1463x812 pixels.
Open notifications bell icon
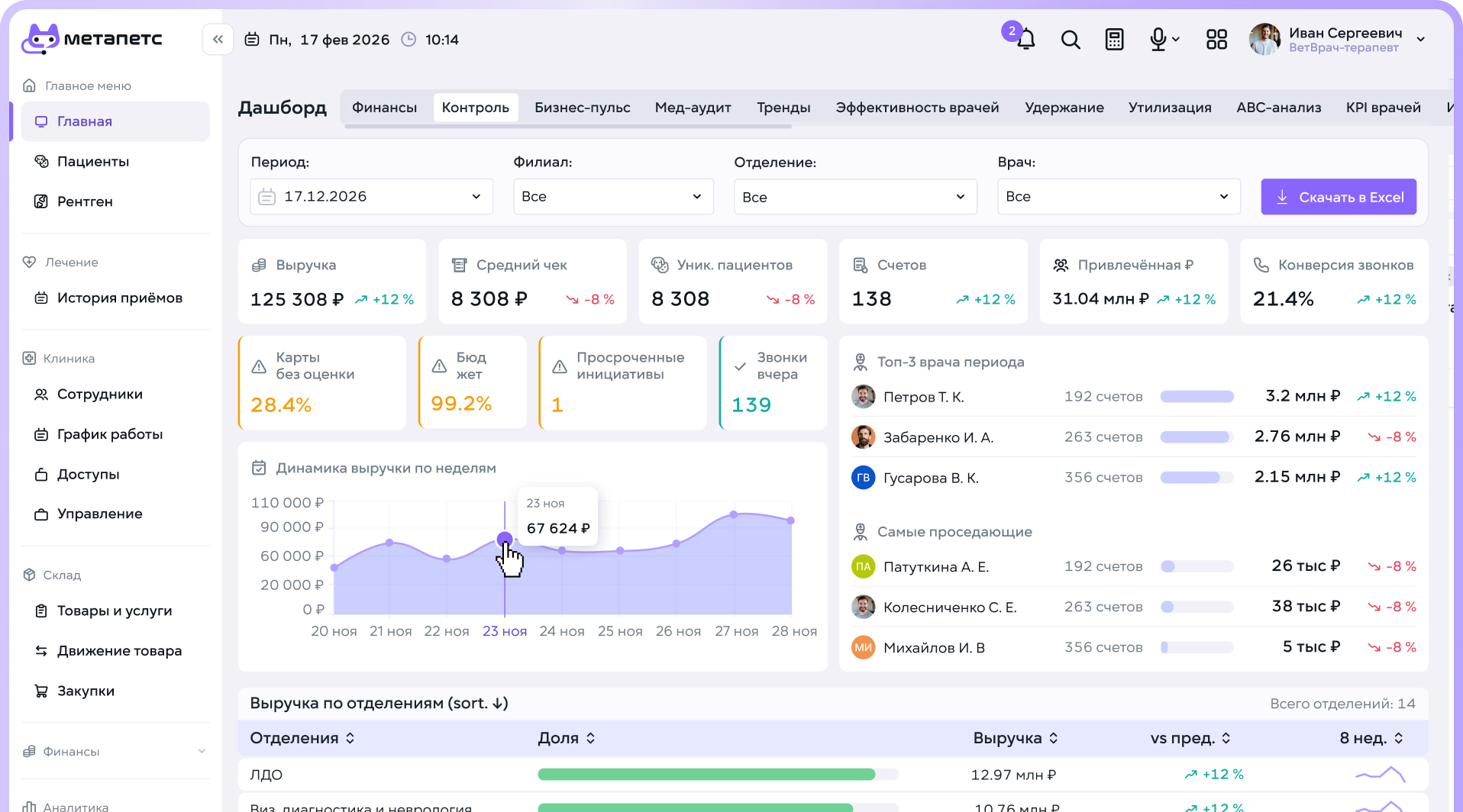[1025, 40]
